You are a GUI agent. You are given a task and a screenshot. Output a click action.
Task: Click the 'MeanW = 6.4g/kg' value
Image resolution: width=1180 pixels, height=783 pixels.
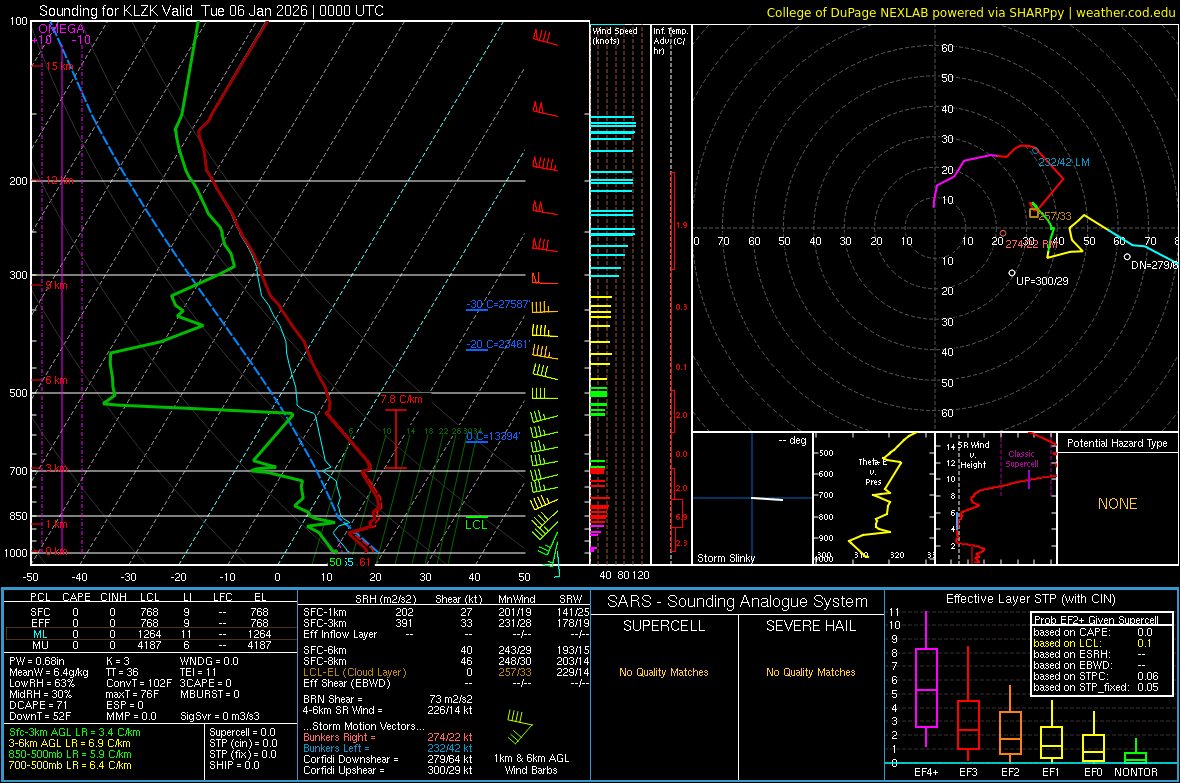[x=49, y=672]
